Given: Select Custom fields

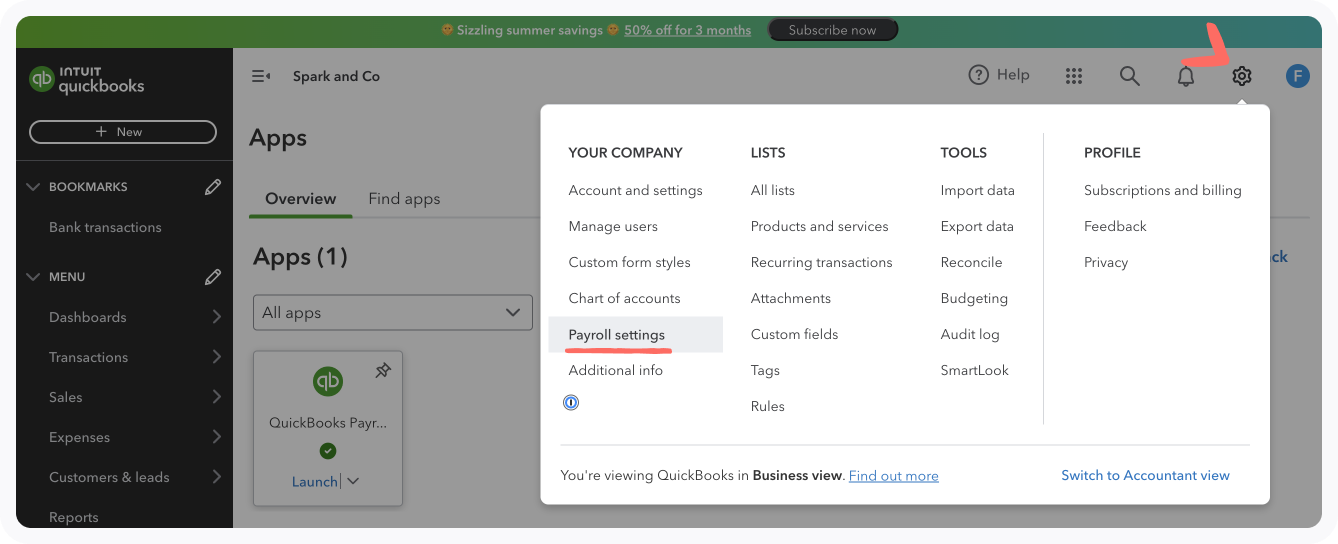Looking at the screenshot, I should [794, 334].
